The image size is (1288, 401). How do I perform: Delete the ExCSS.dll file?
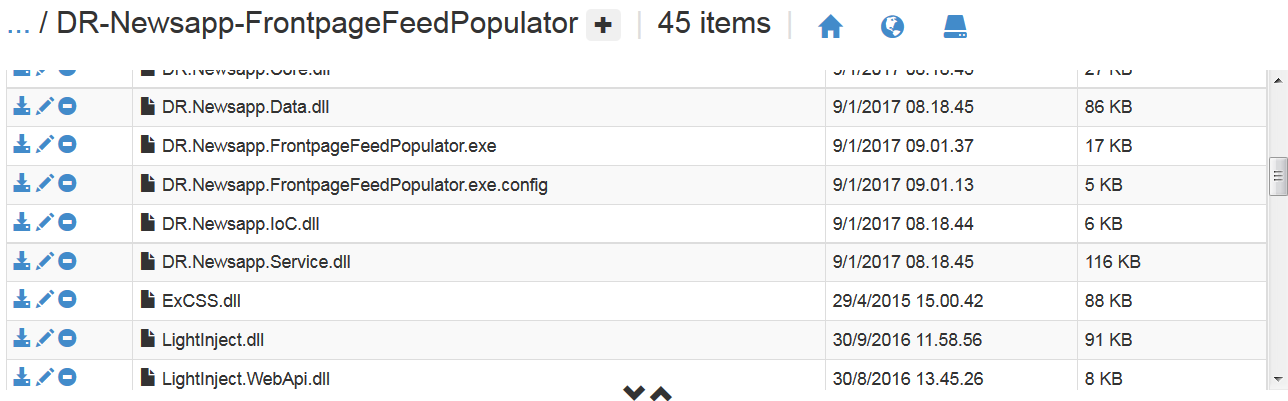click(67, 300)
